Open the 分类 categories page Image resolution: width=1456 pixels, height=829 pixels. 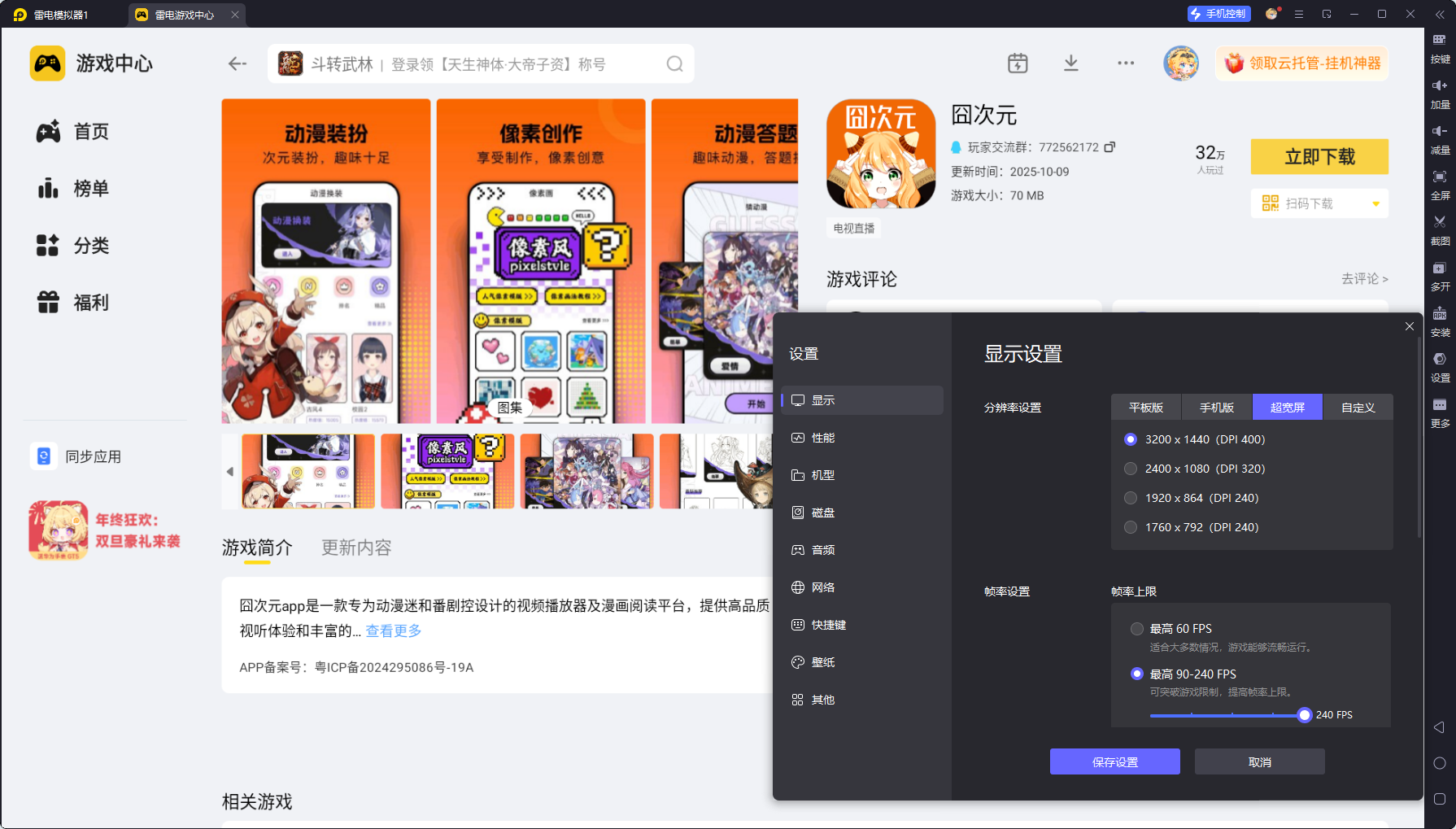(x=72, y=246)
